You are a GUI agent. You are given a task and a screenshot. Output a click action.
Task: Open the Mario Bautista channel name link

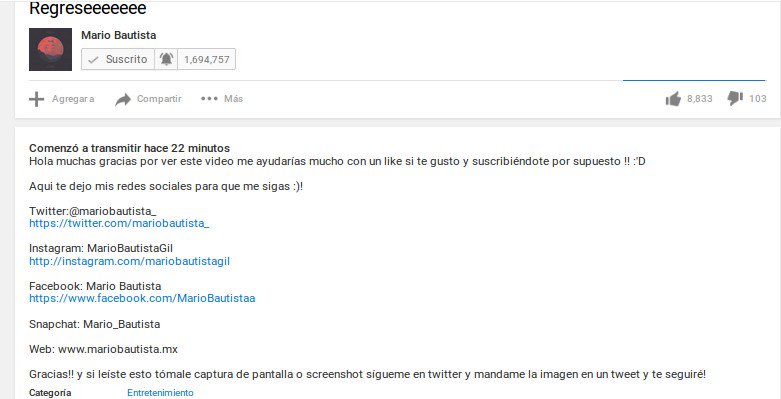pyautogui.click(x=119, y=35)
